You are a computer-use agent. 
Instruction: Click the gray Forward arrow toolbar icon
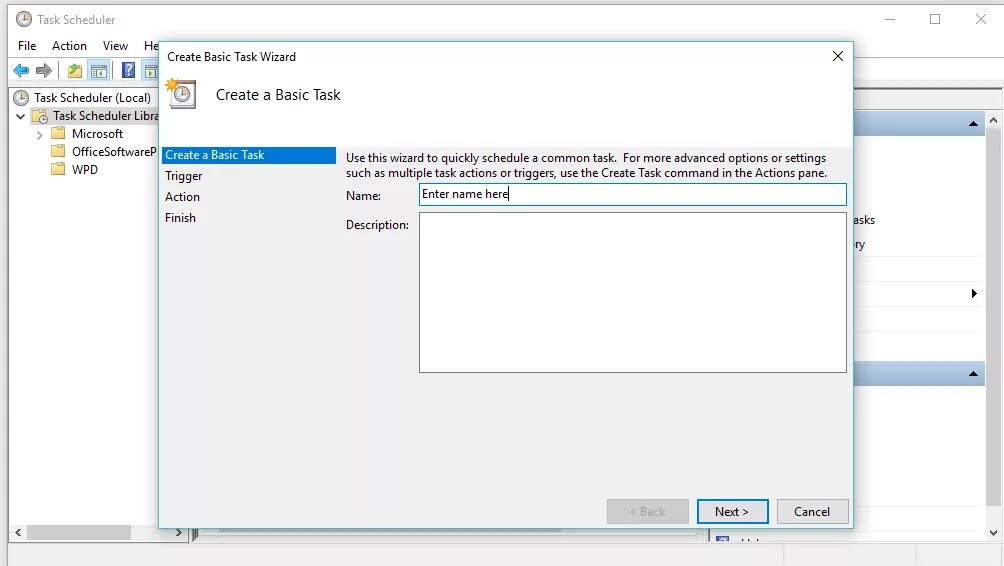click(x=44, y=70)
